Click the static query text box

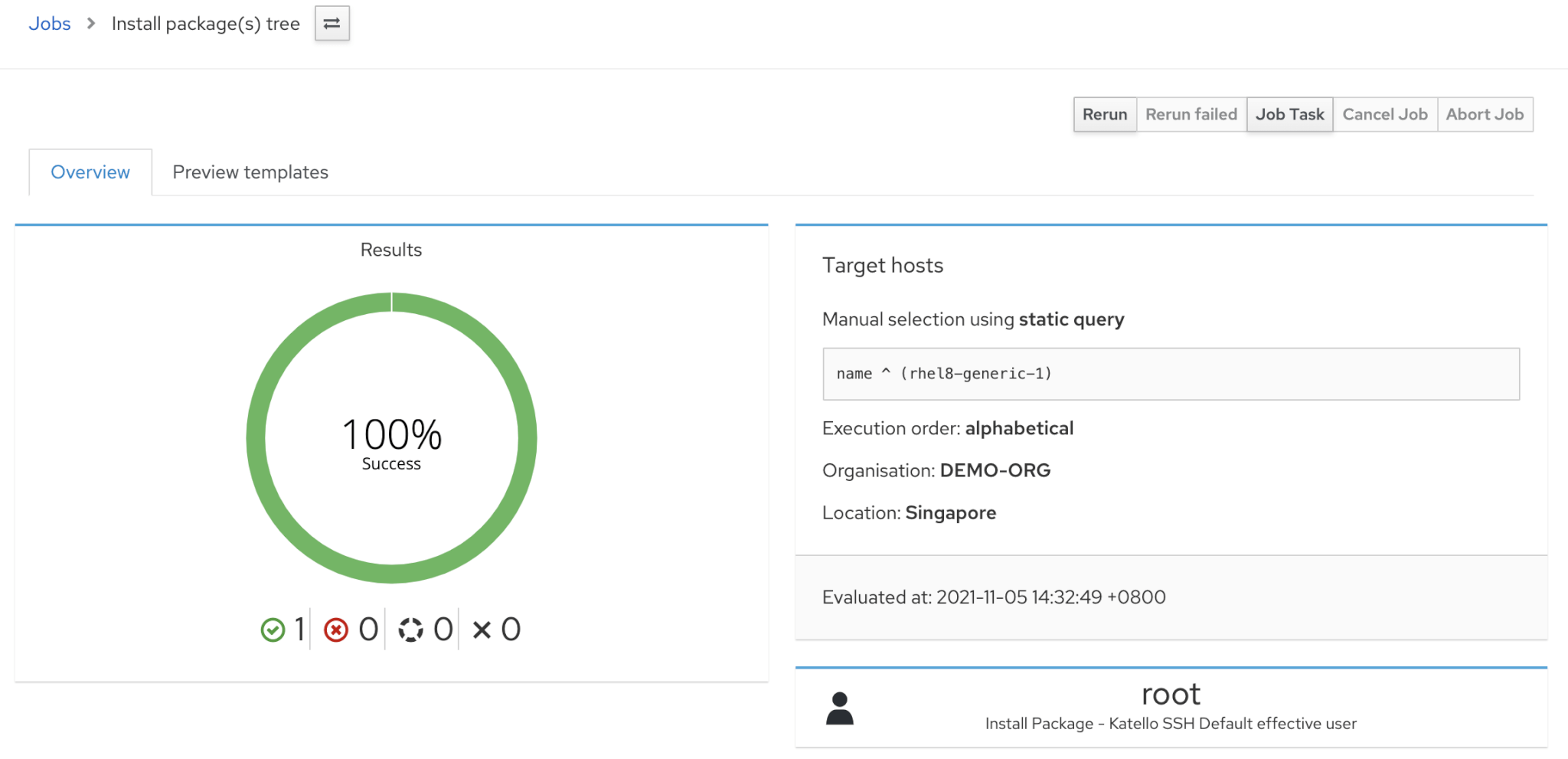1171,374
